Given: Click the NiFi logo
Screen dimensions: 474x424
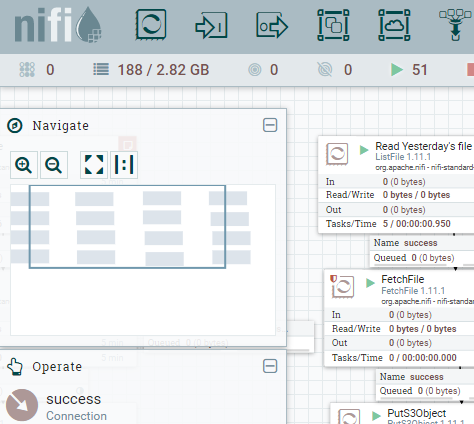Looking at the screenshot, I should click(57, 25).
